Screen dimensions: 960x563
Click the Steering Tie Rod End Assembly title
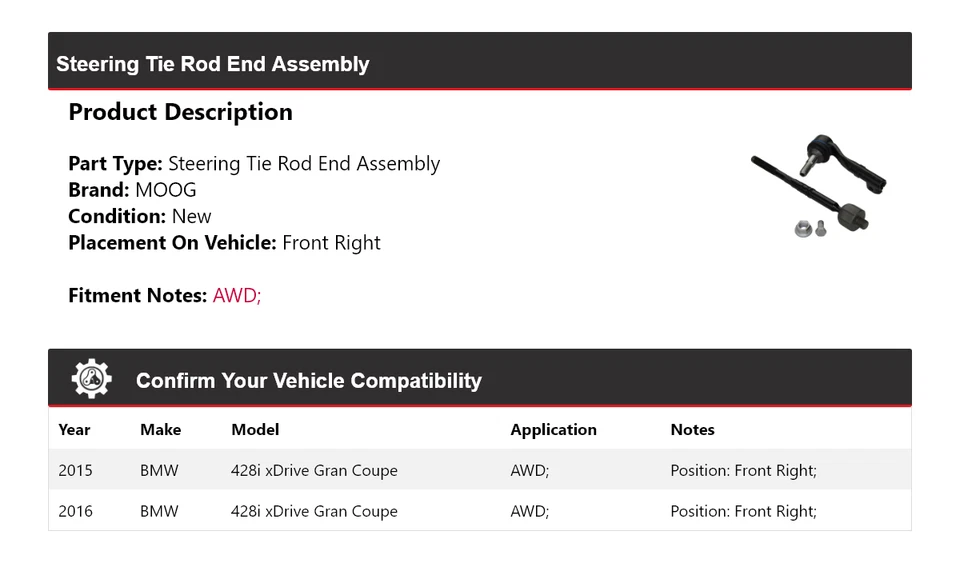click(213, 64)
